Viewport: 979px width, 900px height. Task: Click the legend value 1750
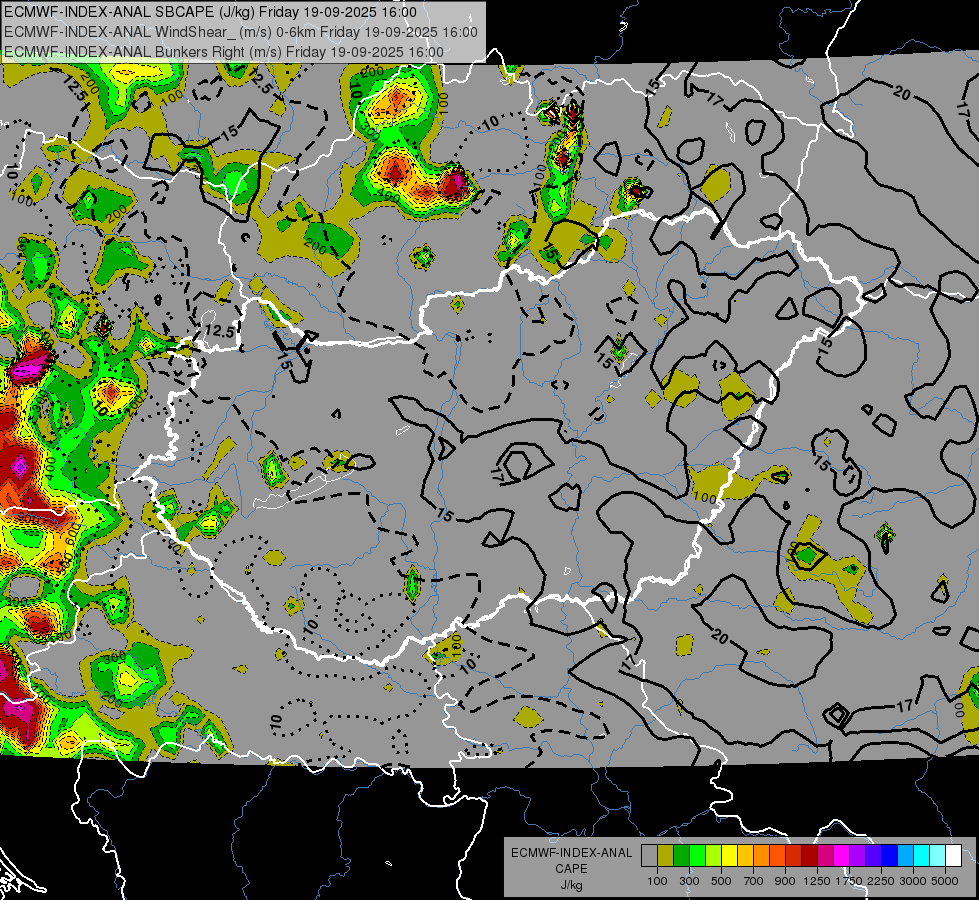click(849, 881)
